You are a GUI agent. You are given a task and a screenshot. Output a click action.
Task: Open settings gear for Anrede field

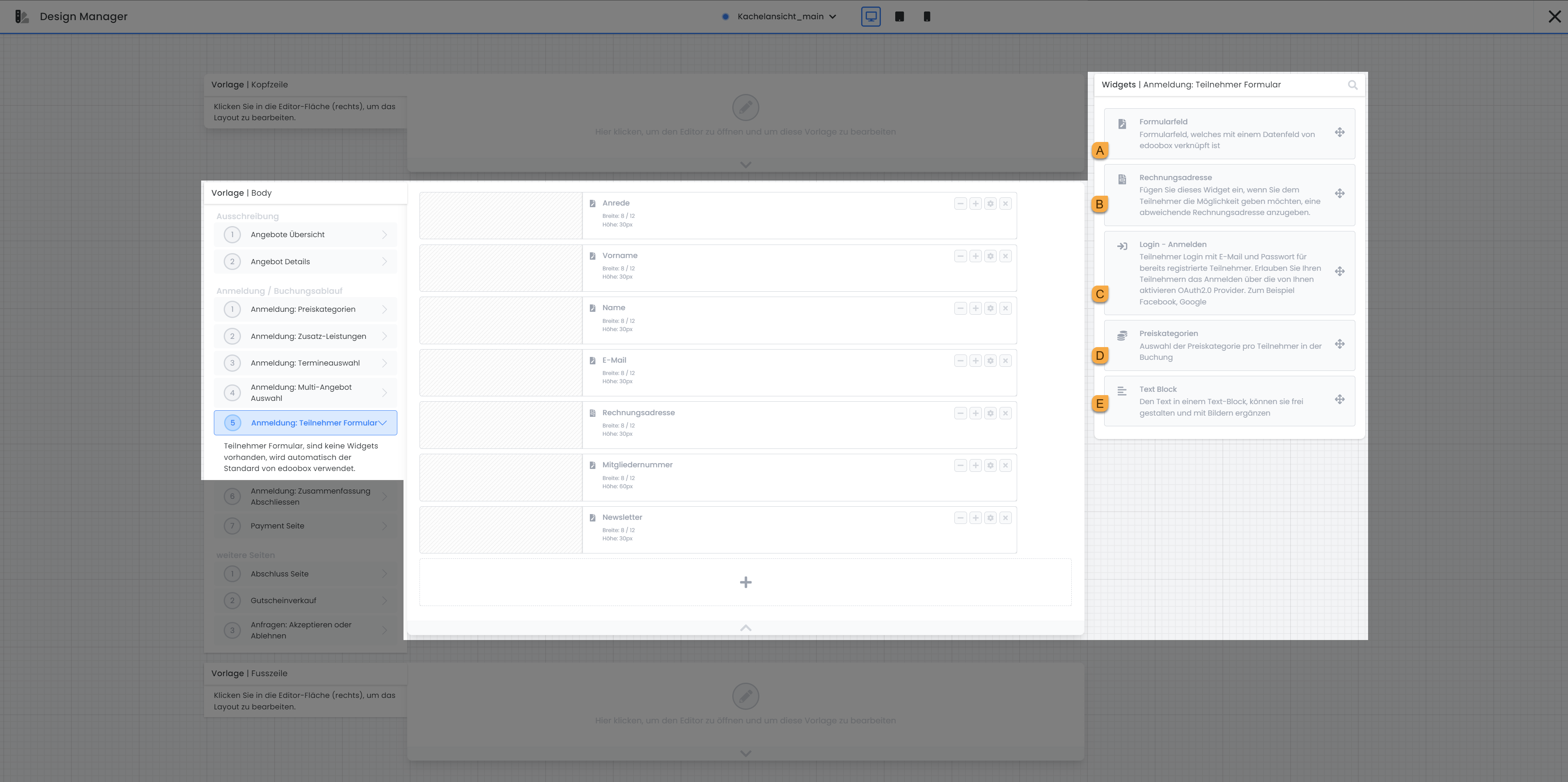click(990, 204)
